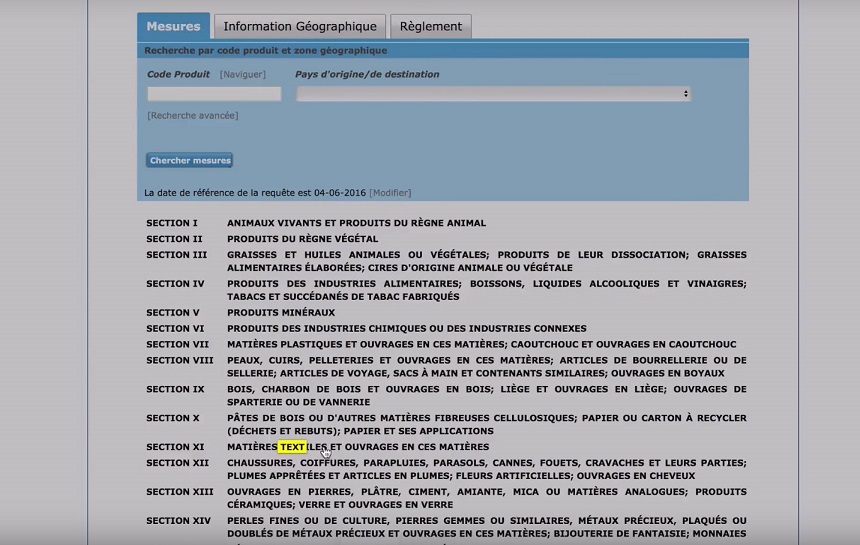Open Section VI Produits des industries chimiques
Screen dimensions: 860x545
point(406,329)
